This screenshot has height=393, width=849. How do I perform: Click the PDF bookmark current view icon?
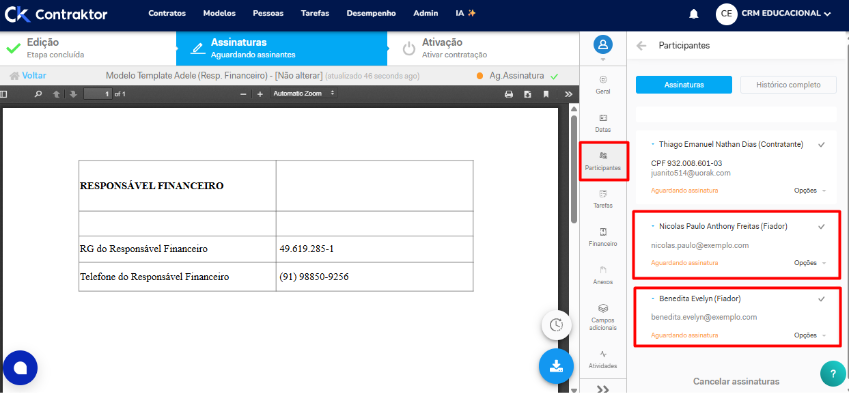click(x=546, y=94)
